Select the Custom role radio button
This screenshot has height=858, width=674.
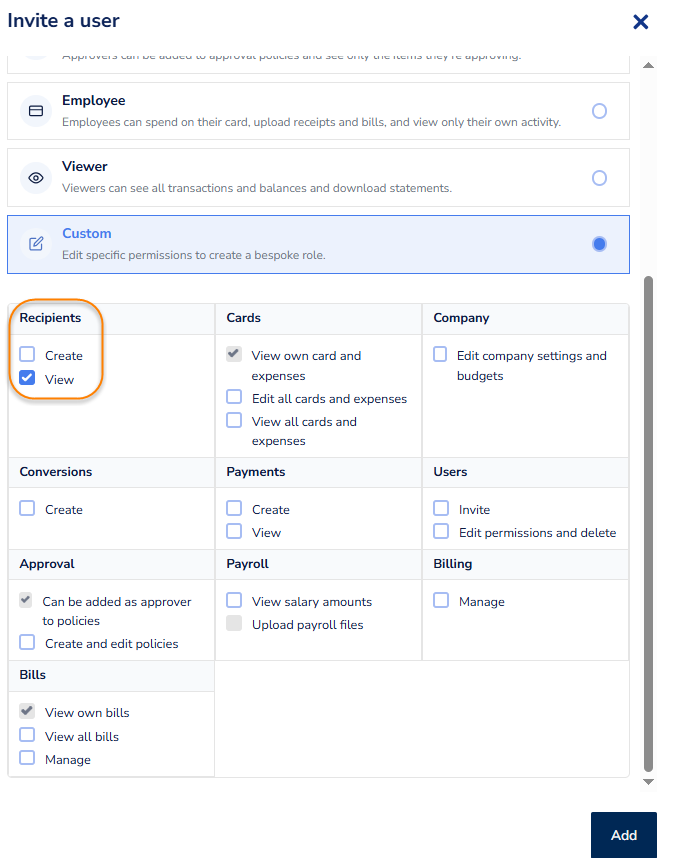pyautogui.click(x=599, y=244)
